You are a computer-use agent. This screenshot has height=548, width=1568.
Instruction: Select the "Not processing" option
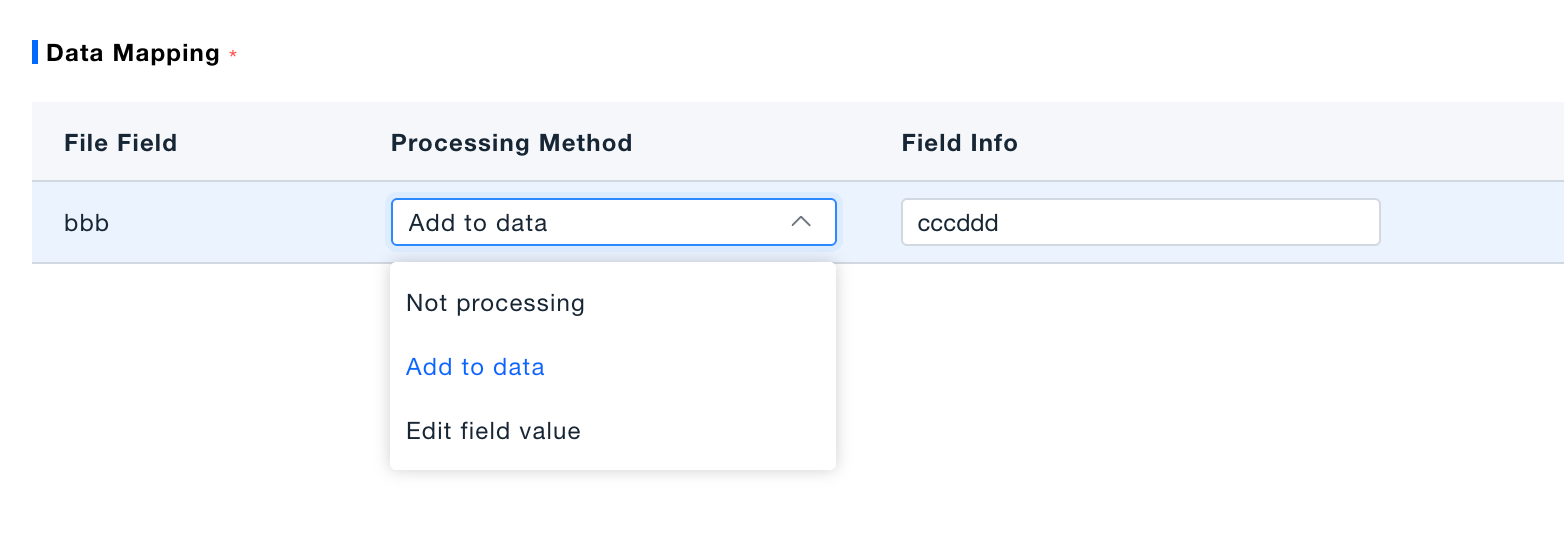(x=495, y=303)
